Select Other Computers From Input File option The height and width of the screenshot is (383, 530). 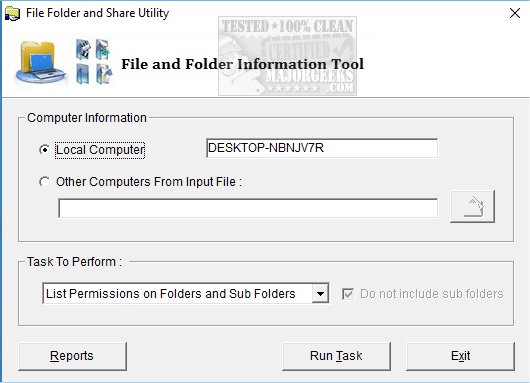point(44,182)
